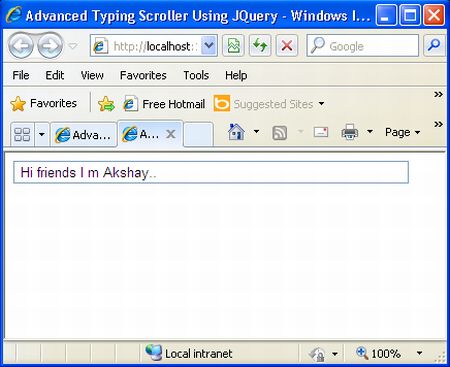450x367 pixels.
Task: Click the green arrows Refresh button
Action: [x=260, y=45]
